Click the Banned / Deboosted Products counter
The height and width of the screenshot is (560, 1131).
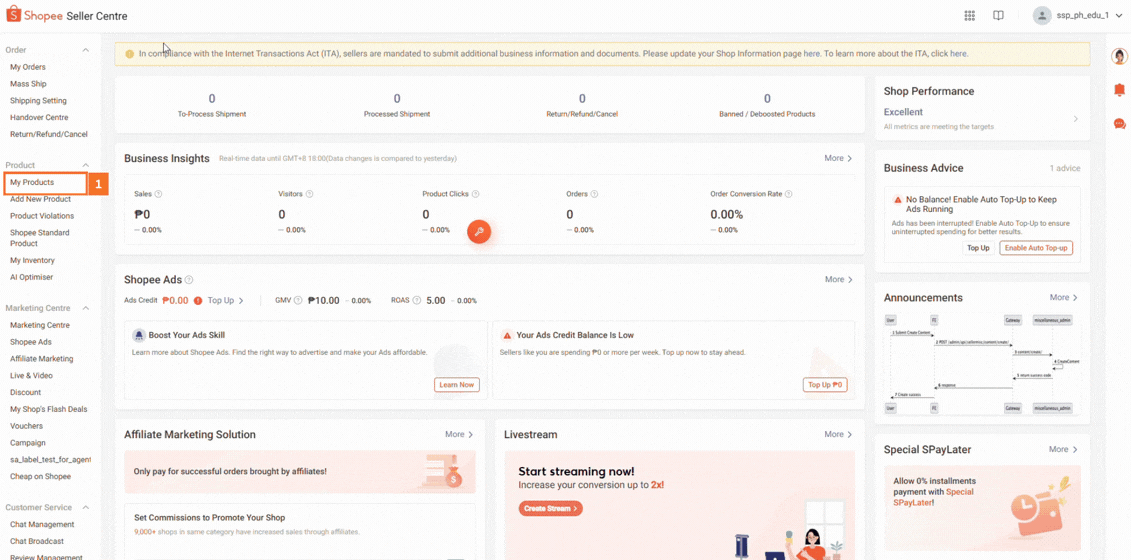767,105
